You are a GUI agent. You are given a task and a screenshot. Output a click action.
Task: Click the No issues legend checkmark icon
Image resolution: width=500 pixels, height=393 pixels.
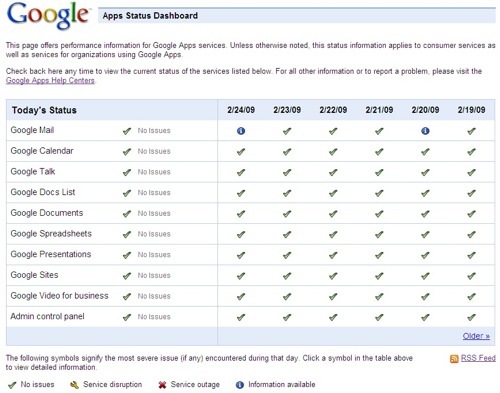pyautogui.click(x=12, y=385)
